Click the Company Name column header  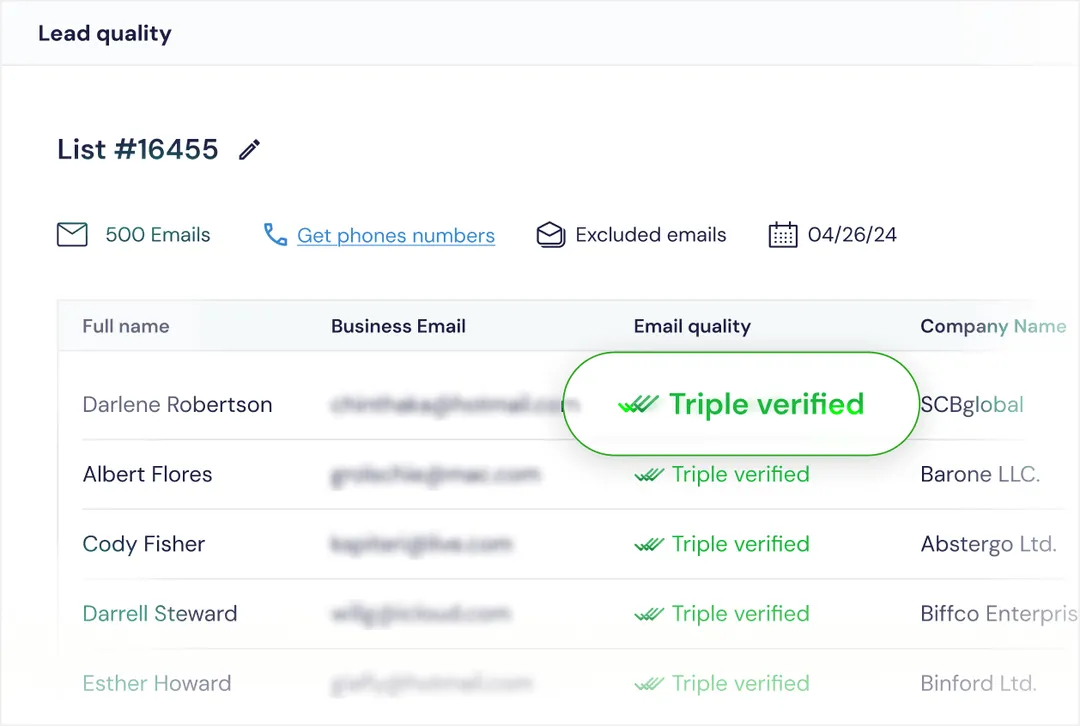pyautogui.click(x=993, y=326)
